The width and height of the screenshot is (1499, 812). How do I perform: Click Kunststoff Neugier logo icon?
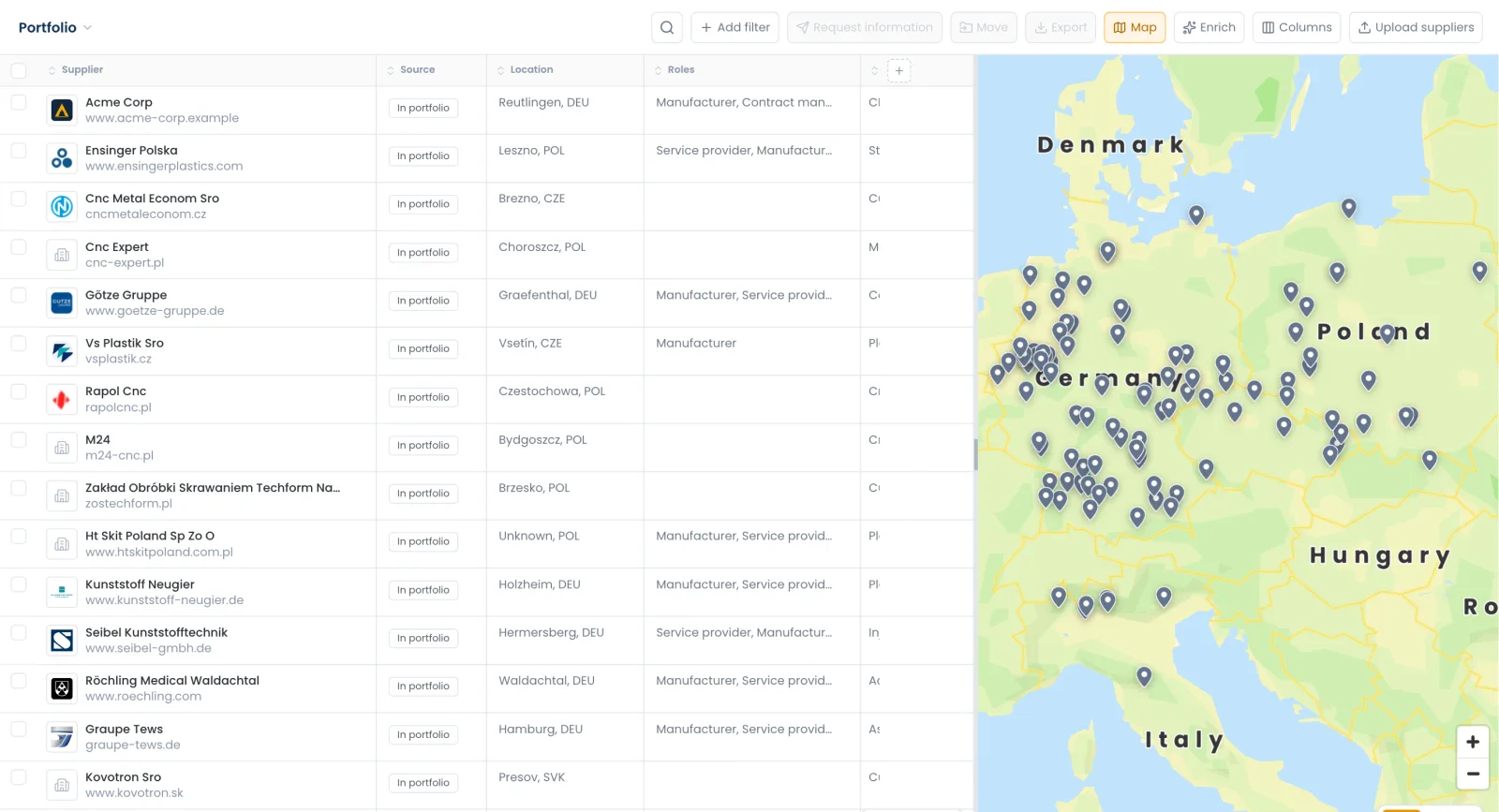(62, 592)
